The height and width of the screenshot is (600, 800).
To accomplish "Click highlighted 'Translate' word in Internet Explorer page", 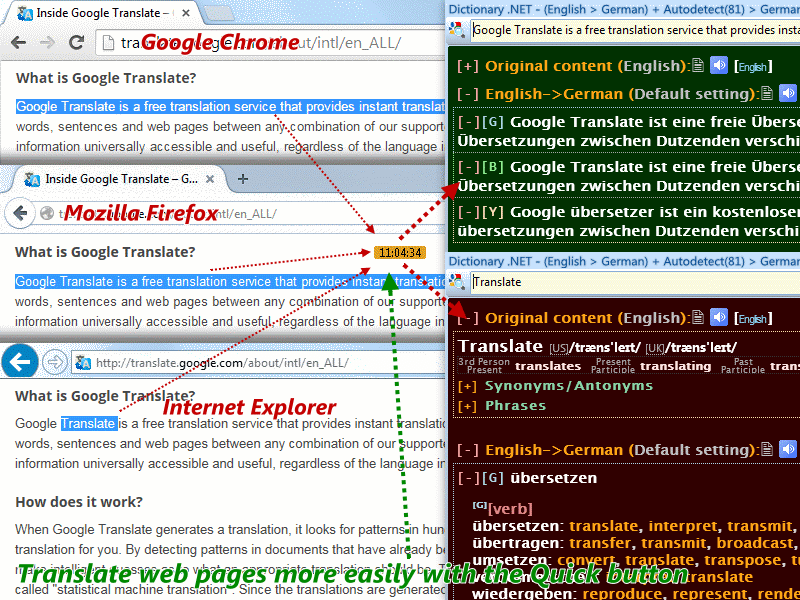I will pos(89,423).
